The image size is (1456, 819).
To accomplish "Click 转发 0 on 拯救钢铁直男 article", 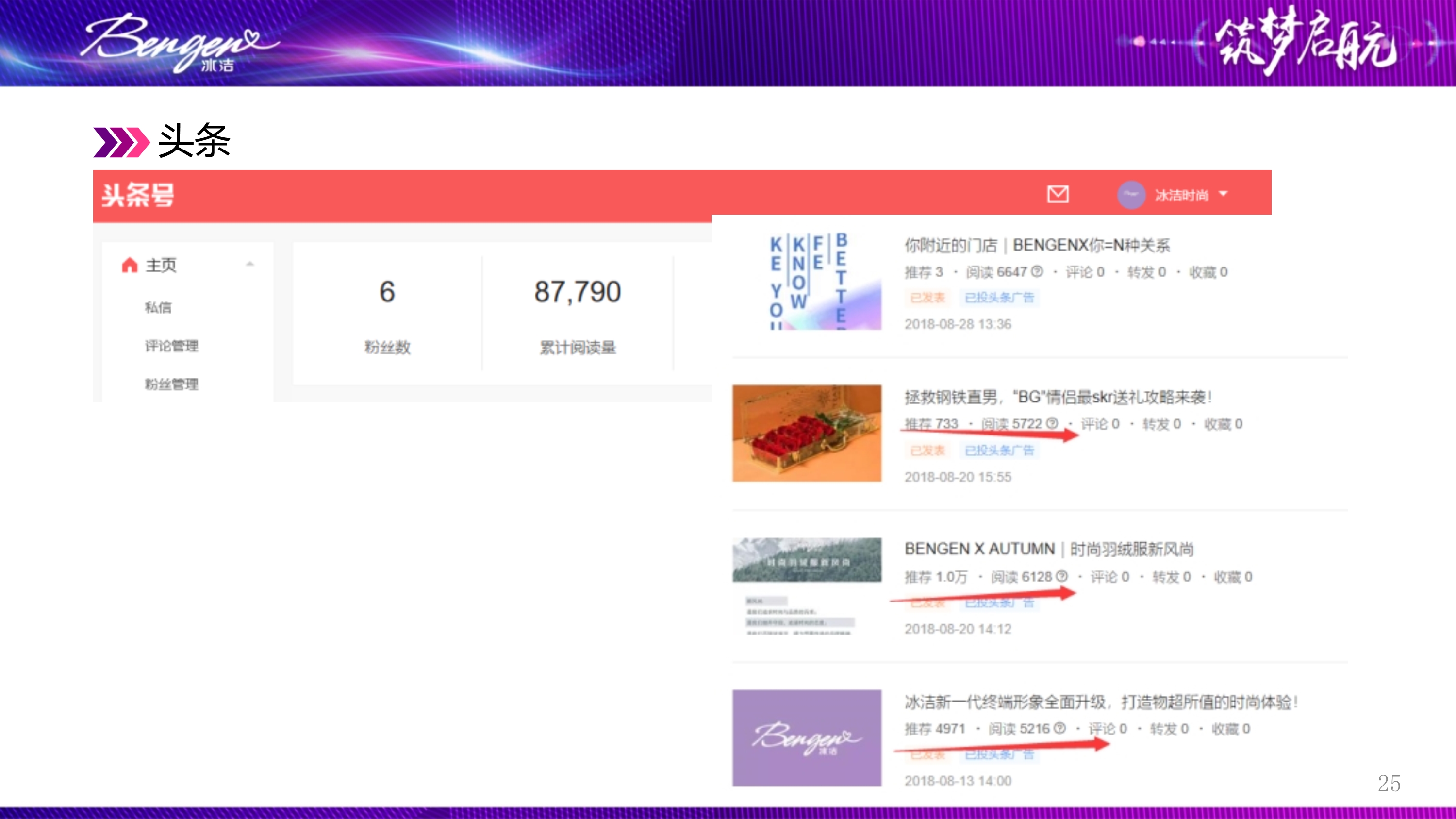I will (1162, 424).
